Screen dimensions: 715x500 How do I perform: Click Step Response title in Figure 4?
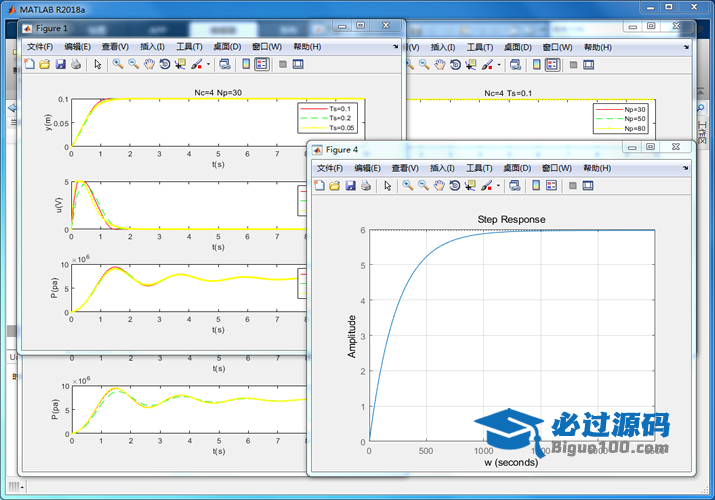(511, 219)
